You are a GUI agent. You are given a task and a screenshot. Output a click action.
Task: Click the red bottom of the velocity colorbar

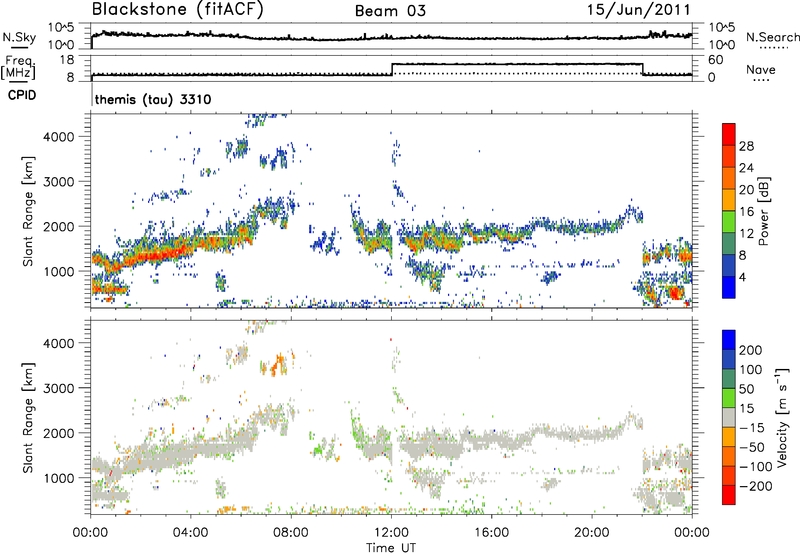point(729,495)
